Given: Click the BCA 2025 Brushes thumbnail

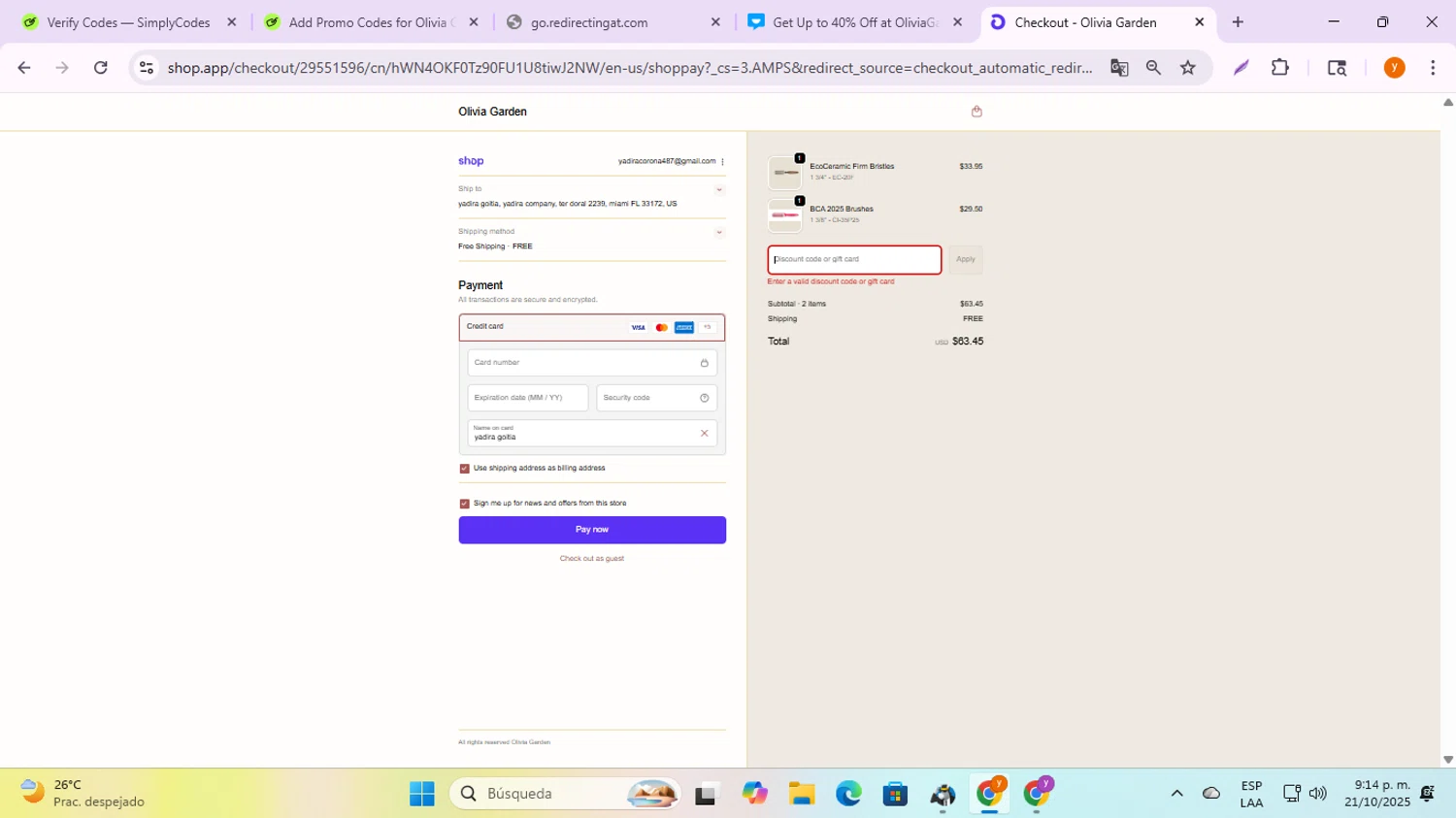Looking at the screenshot, I should tap(785, 215).
